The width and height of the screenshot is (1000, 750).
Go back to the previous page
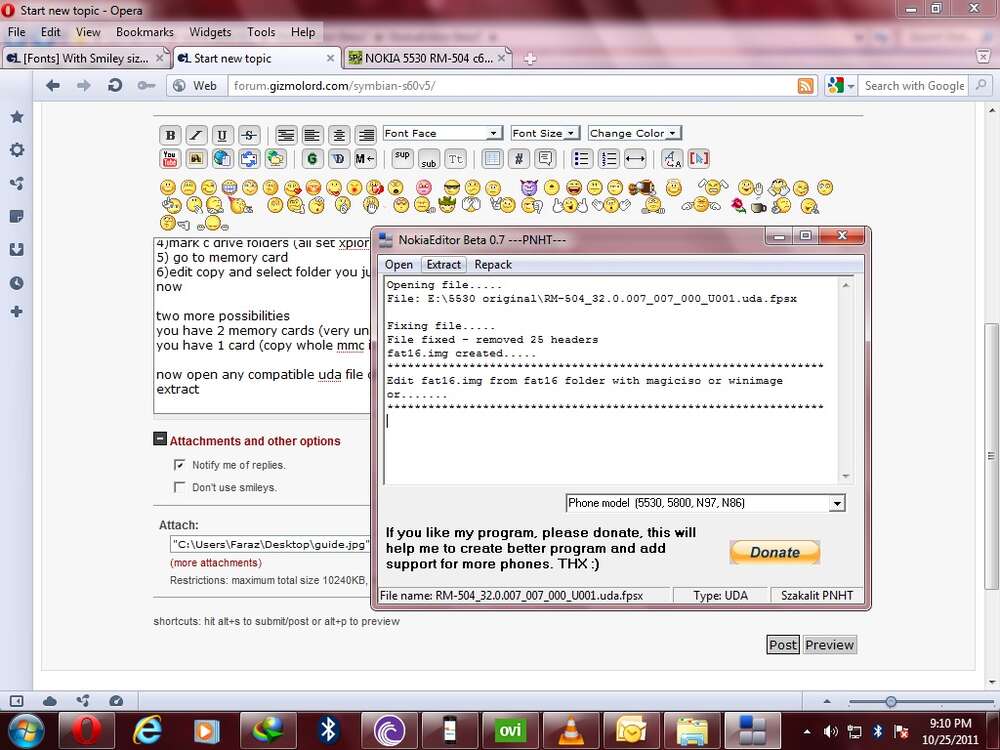(53, 85)
